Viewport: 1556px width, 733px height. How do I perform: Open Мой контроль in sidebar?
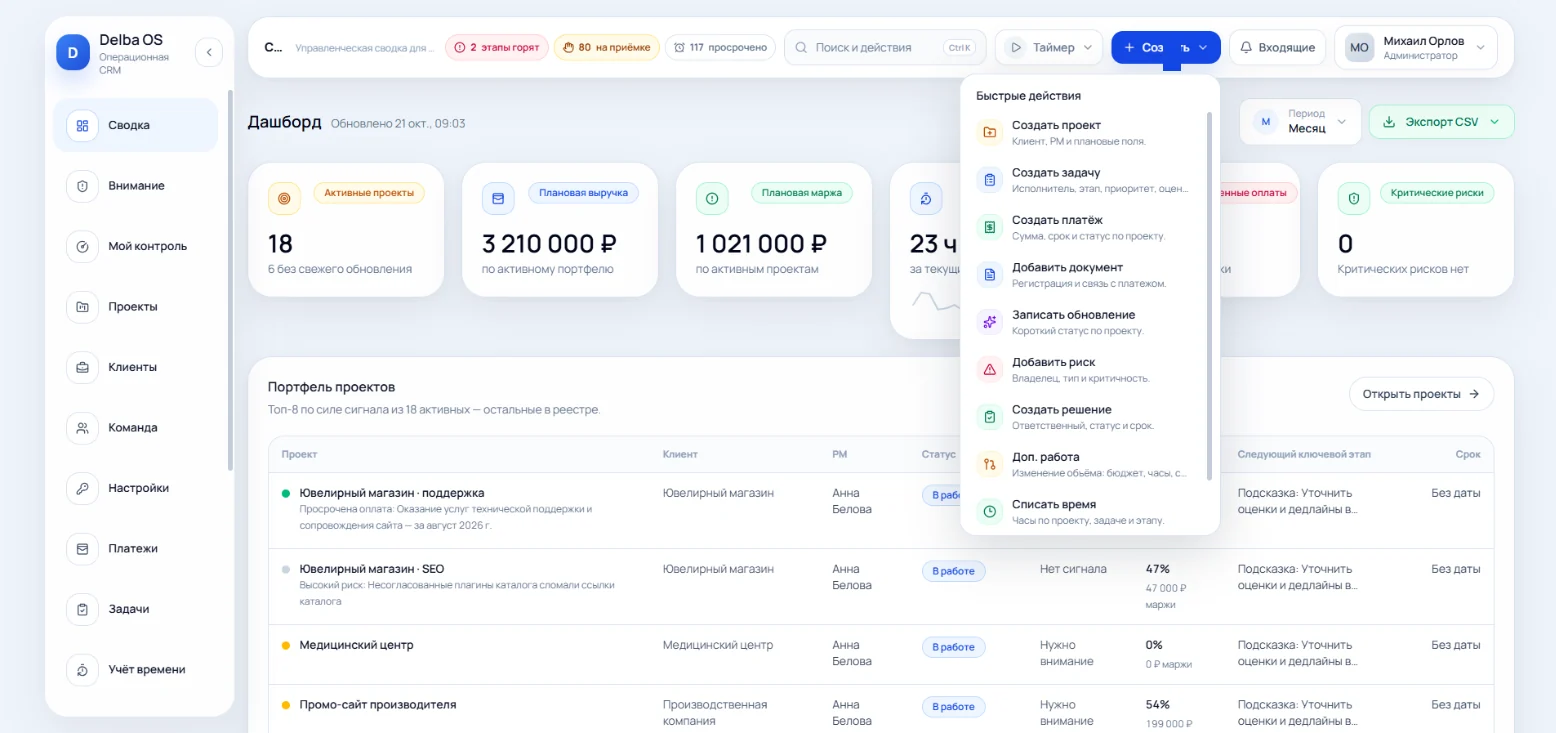coord(135,246)
